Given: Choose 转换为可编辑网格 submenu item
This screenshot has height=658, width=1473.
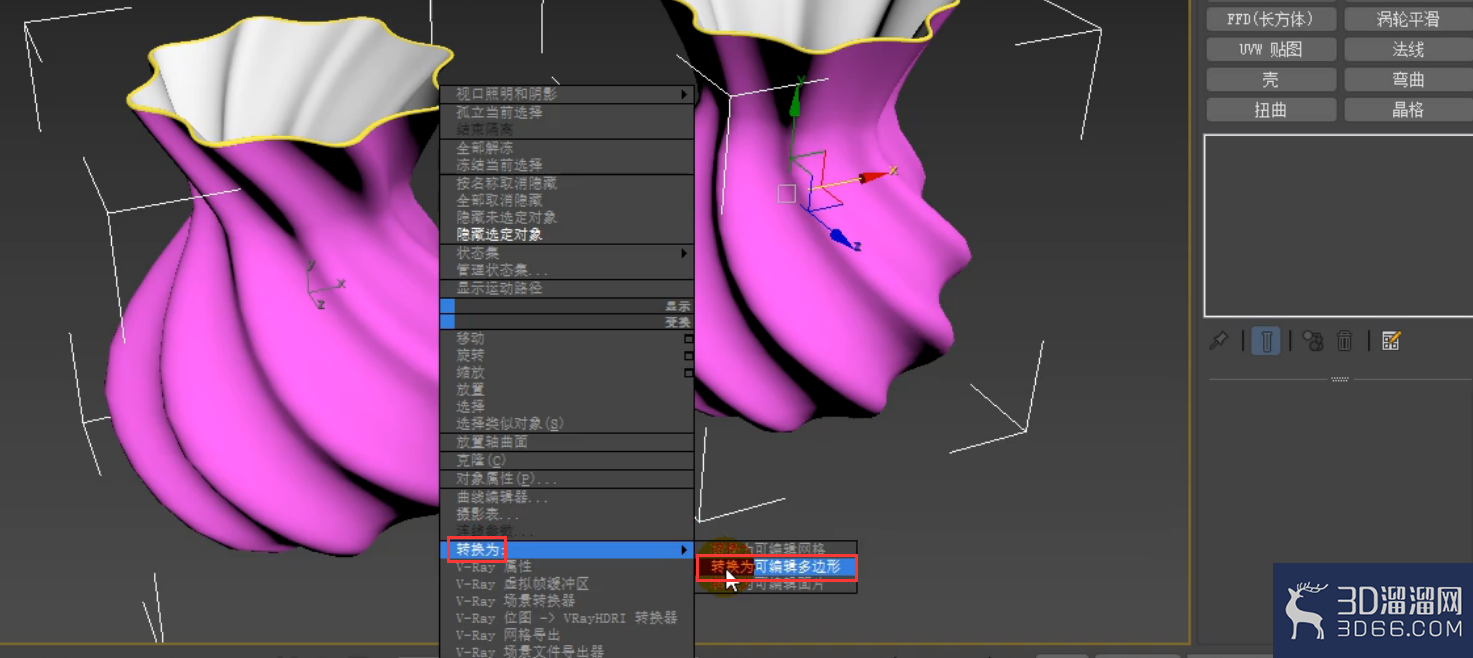Looking at the screenshot, I should pyautogui.click(x=777, y=550).
